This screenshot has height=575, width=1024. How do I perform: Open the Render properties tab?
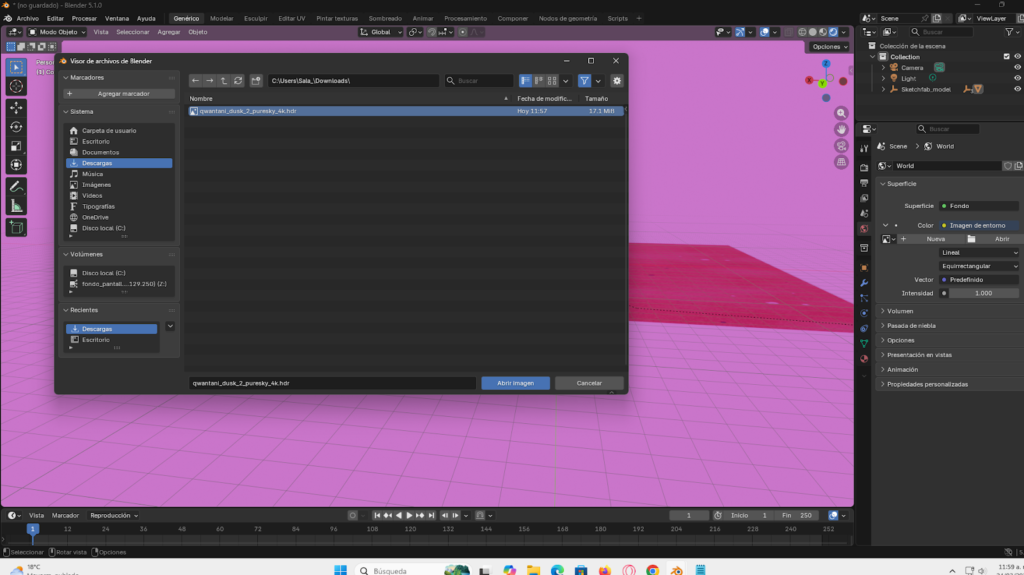(864, 168)
